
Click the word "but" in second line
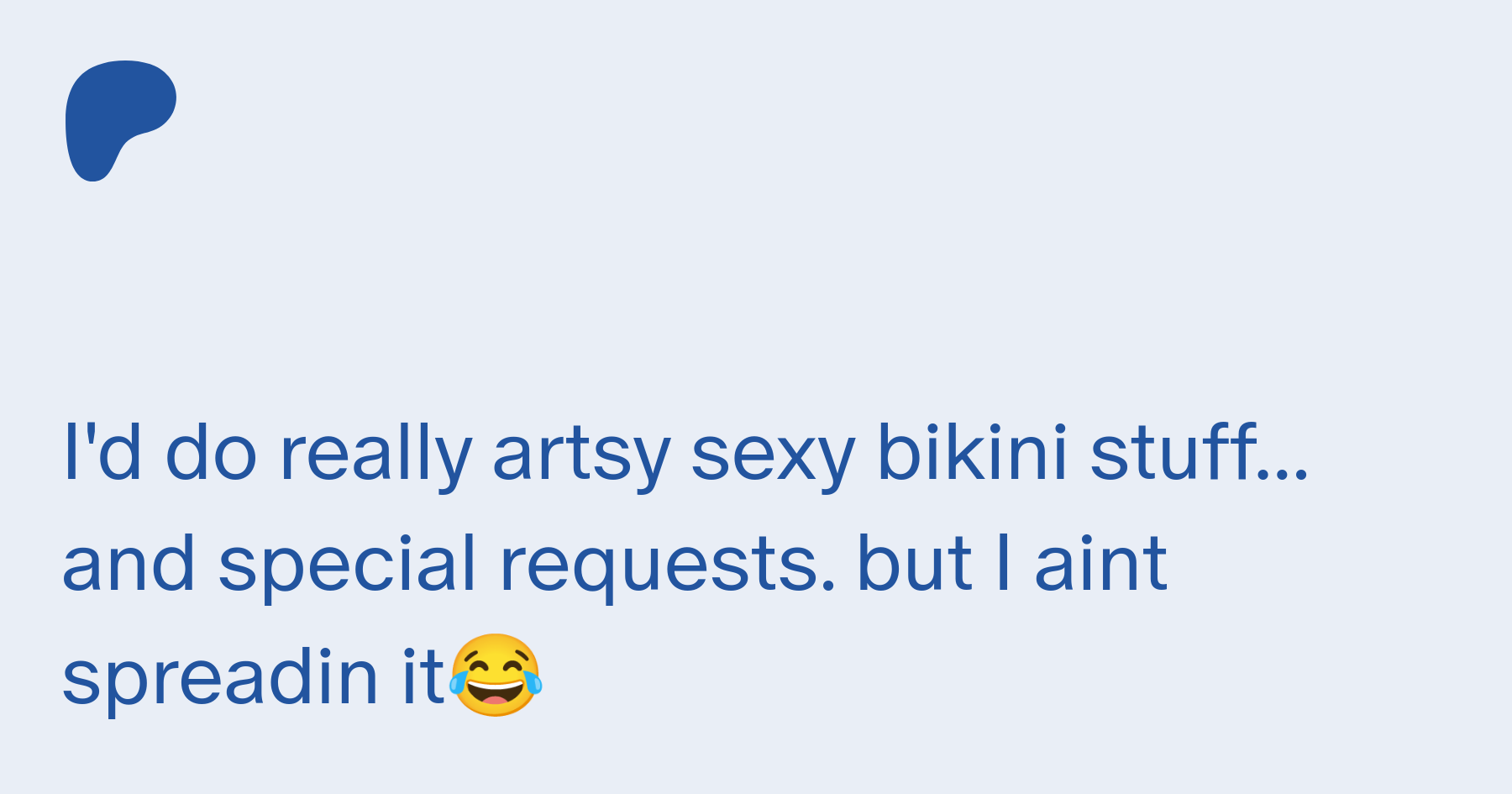pyautogui.click(x=915, y=563)
